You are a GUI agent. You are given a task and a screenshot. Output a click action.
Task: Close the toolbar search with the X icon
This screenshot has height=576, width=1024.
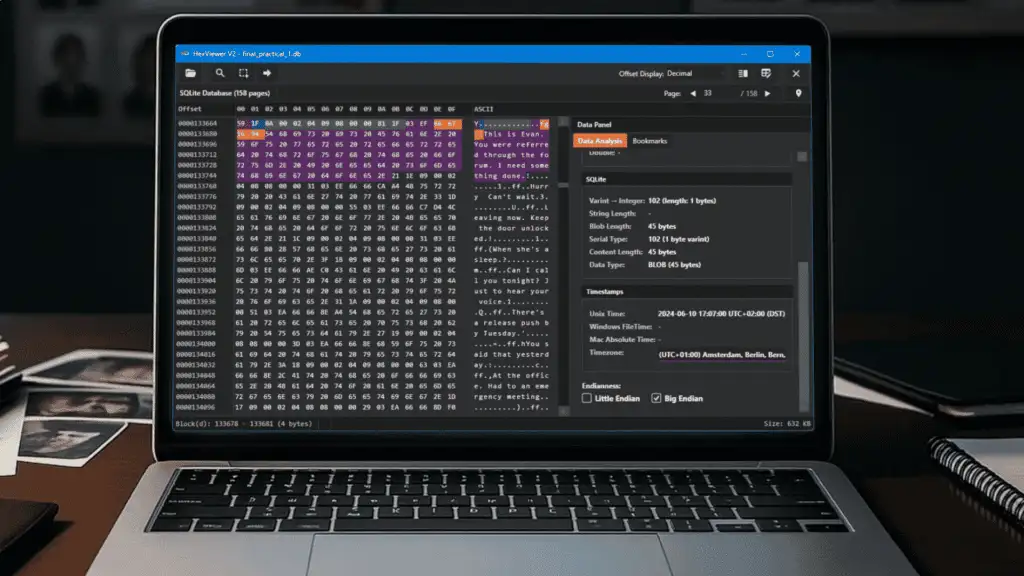795,73
